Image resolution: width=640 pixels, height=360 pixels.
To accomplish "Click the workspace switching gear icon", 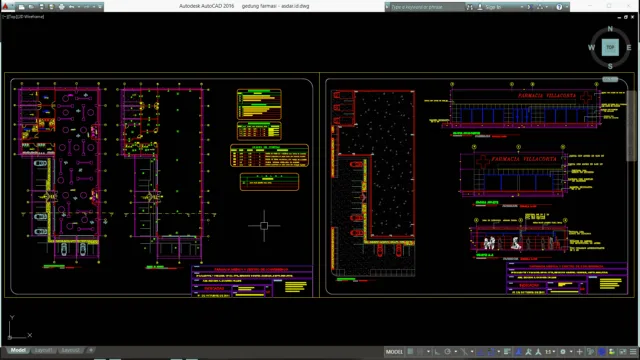I will pos(563,352).
